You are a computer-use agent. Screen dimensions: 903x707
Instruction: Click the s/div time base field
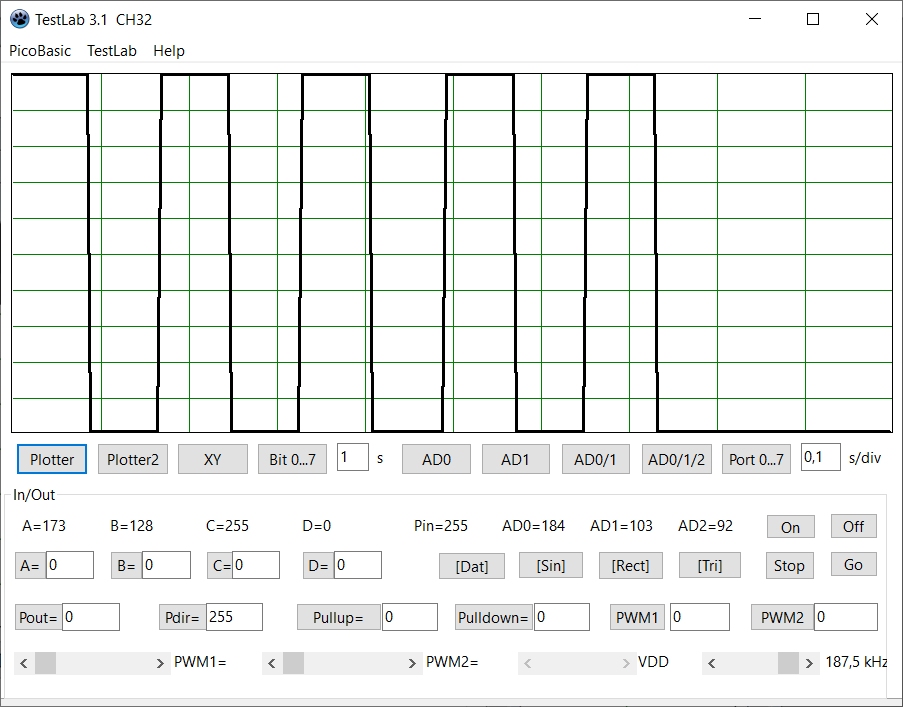point(820,457)
